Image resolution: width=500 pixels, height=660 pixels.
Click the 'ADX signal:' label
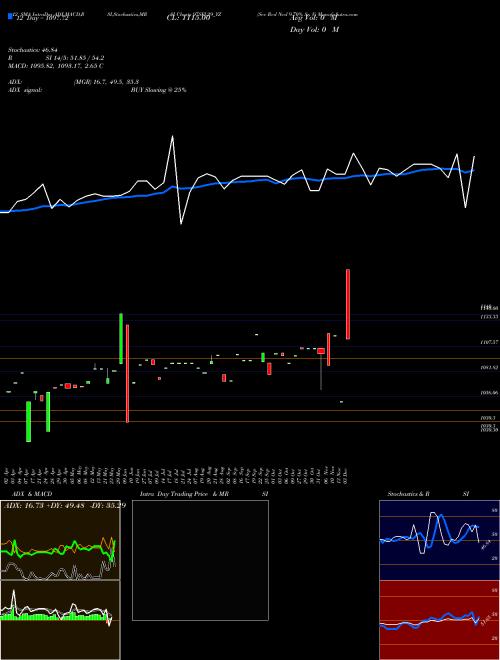[25, 90]
